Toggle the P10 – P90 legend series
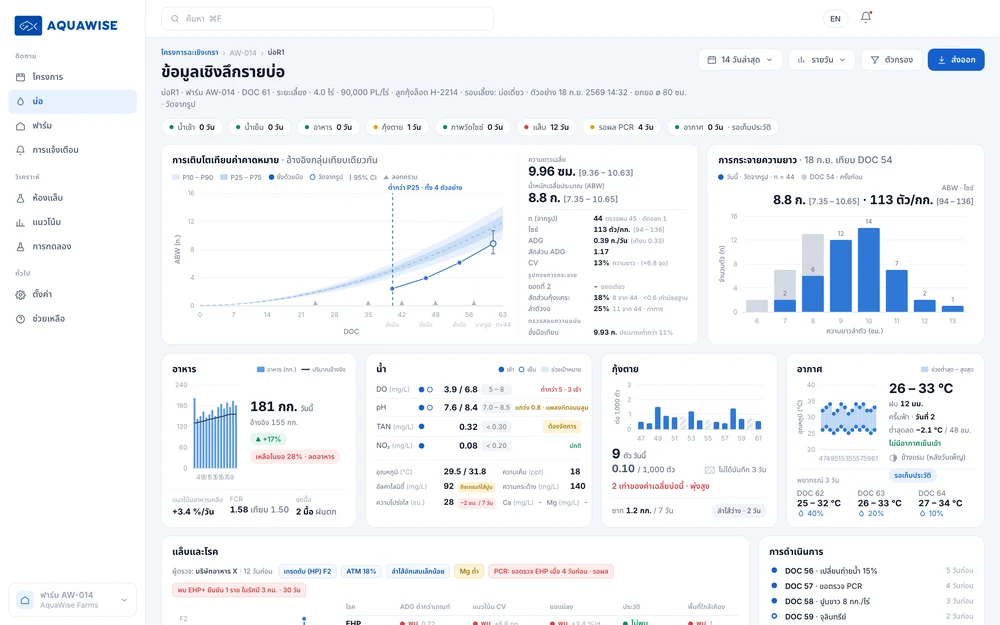The image size is (1000, 625). [193, 177]
